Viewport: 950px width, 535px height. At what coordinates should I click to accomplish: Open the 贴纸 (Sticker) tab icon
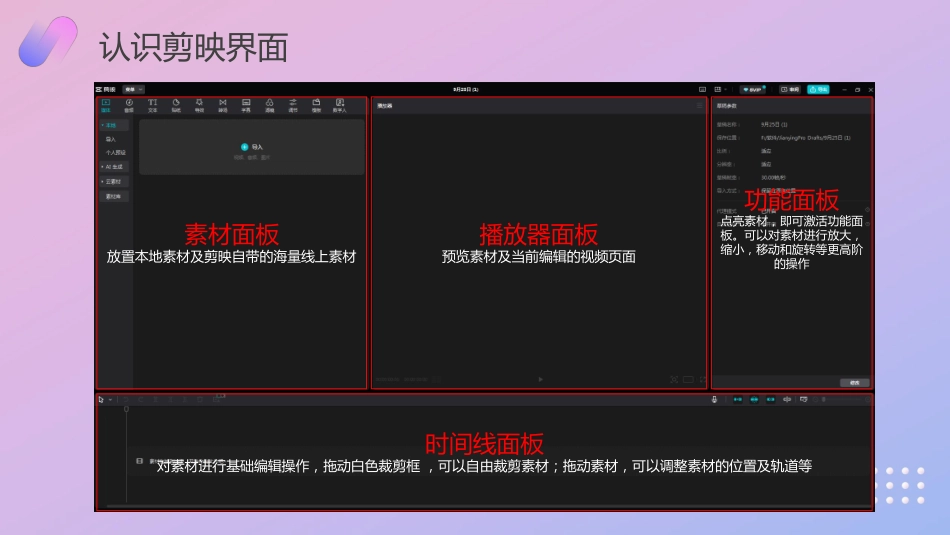176,105
